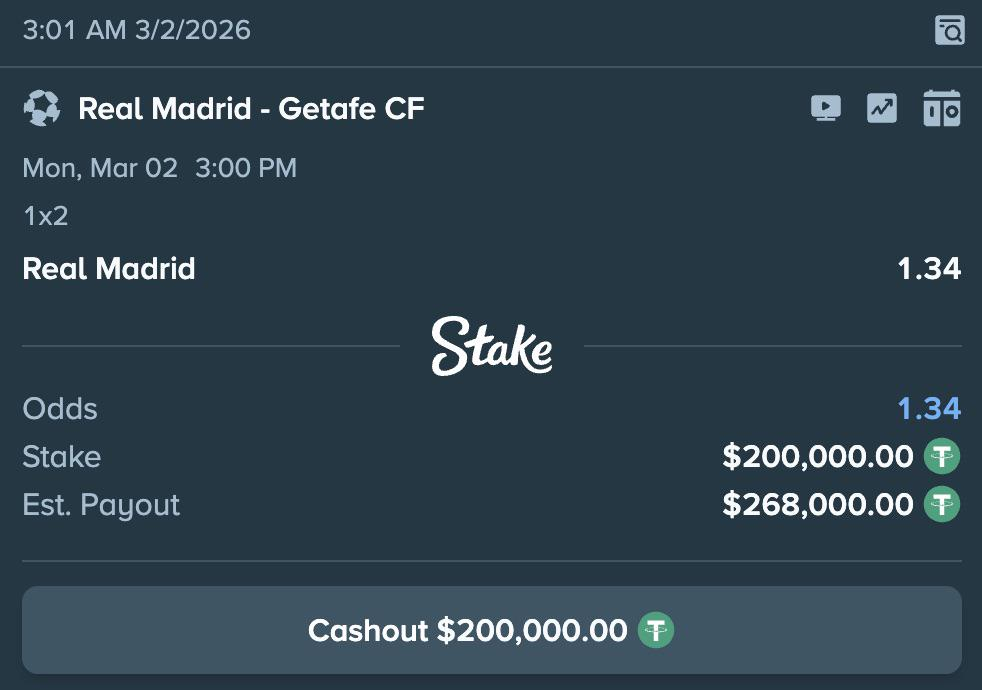Click the soccer ball sport icon
The height and width of the screenshot is (690, 982).
click(42, 108)
